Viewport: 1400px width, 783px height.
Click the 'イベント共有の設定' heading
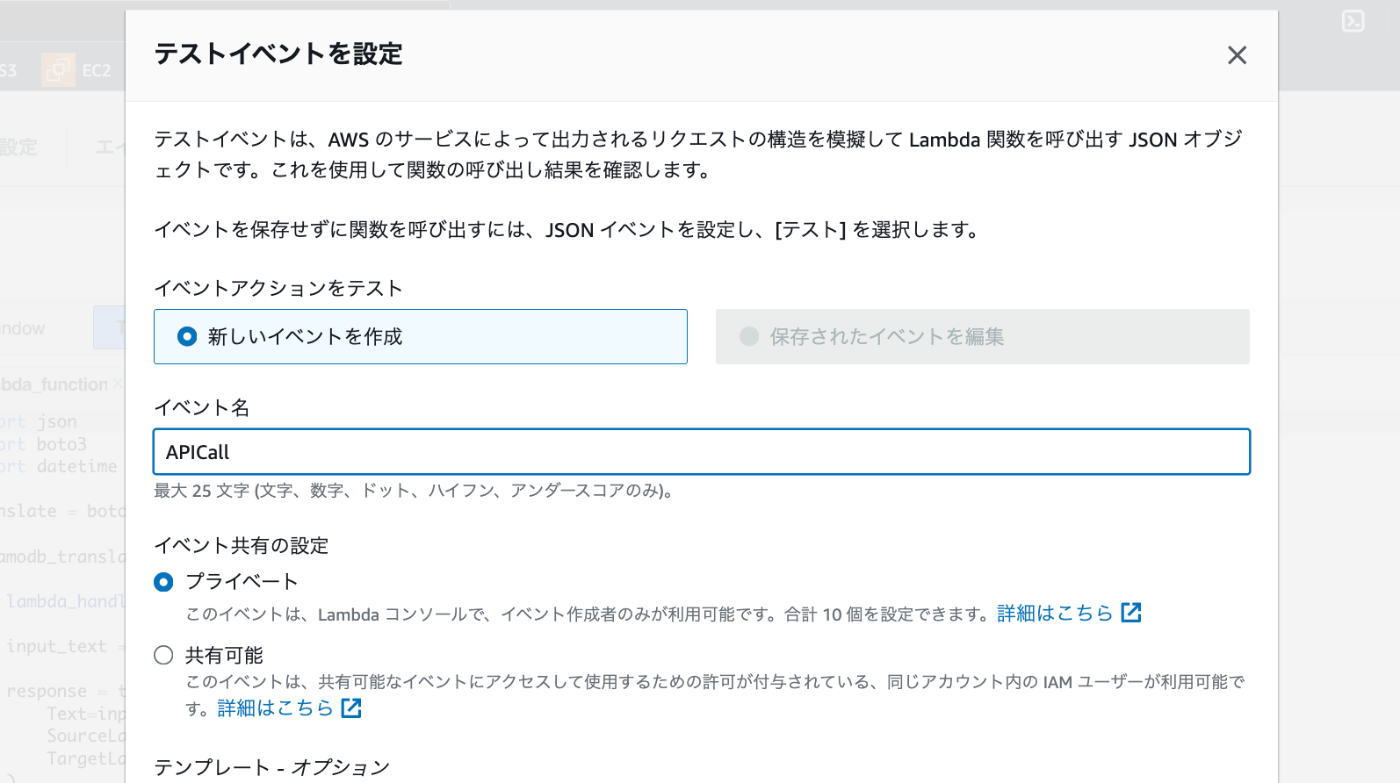click(x=241, y=545)
